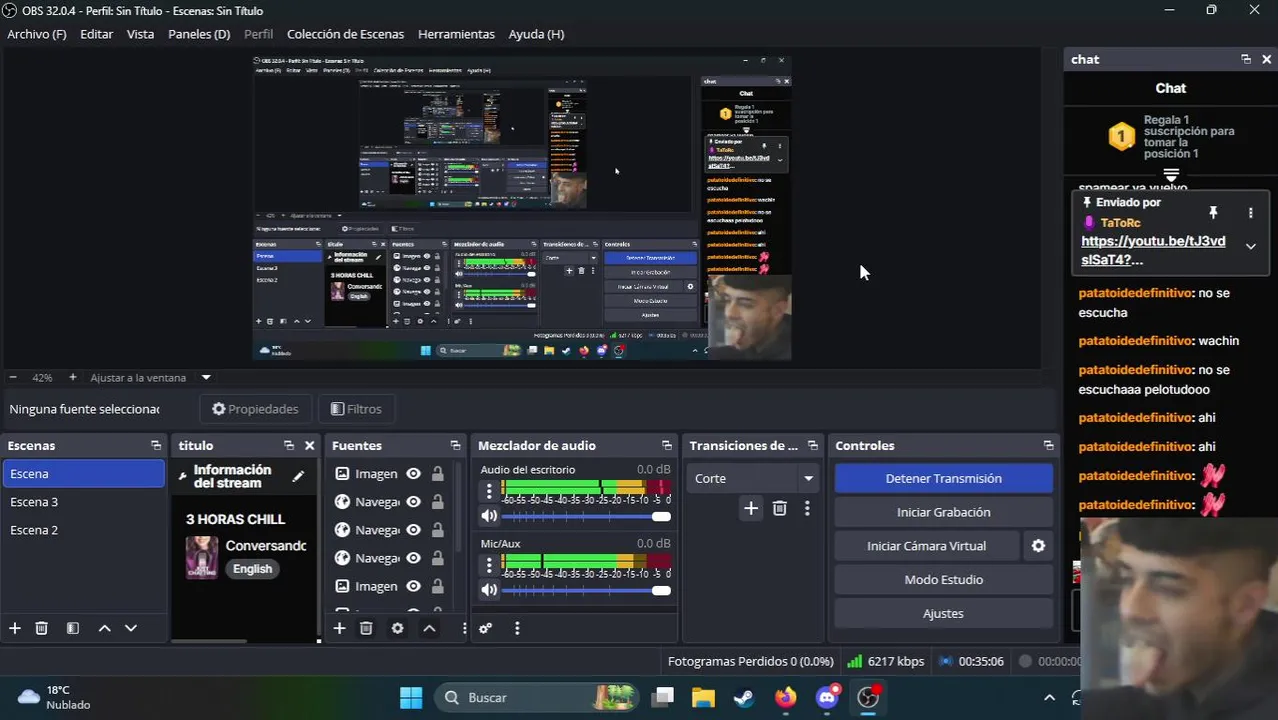Expand the pinned chat message chevron
Screen dimensions: 1278x720
pyautogui.click(x=1250, y=246)
